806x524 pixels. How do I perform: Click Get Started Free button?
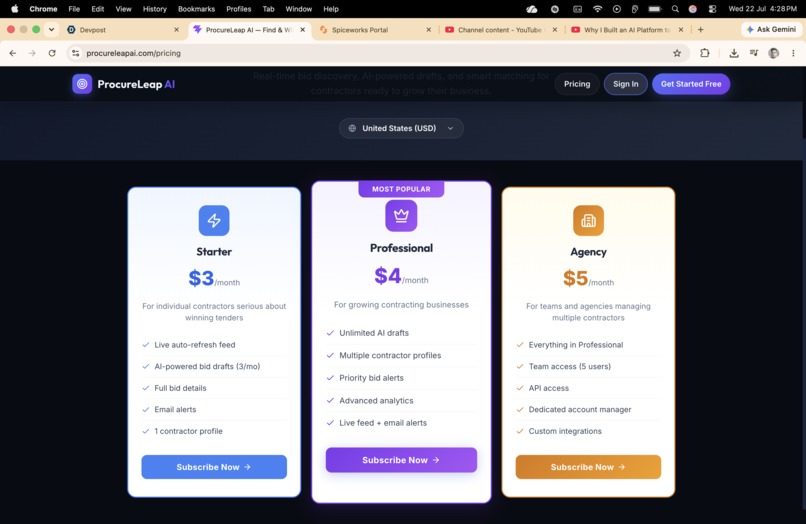tap(691, 84)
